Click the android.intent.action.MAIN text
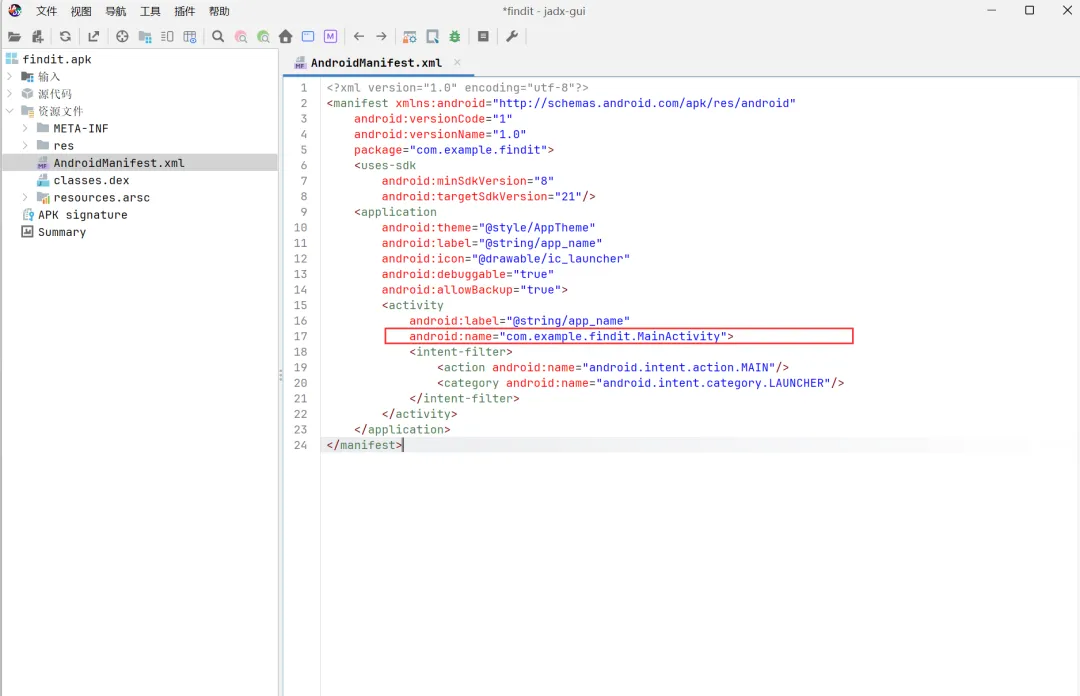The height and width of the screenshot is (696, 1080). 678,367
